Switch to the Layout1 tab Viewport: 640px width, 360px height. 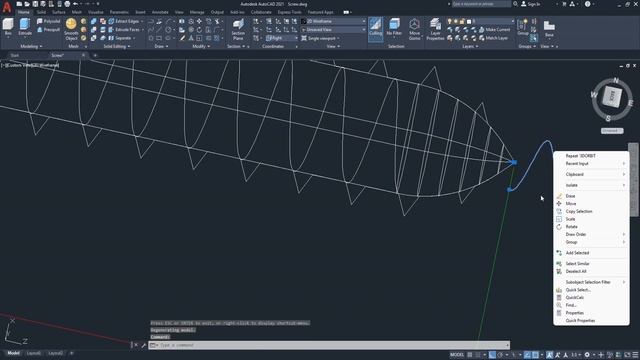click(x=33, y=353)
